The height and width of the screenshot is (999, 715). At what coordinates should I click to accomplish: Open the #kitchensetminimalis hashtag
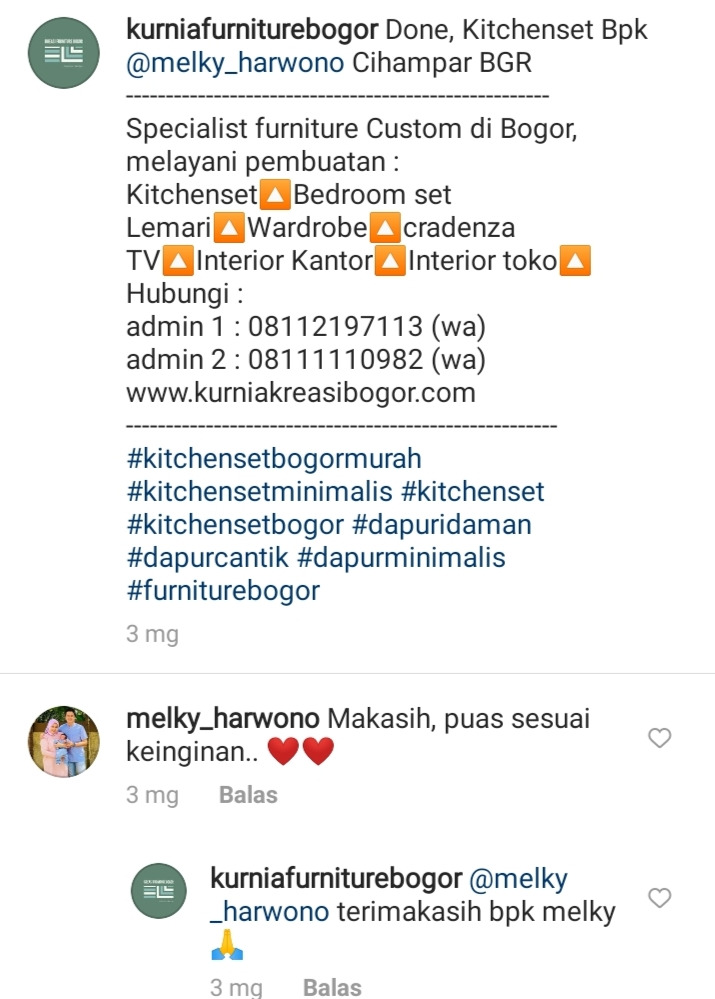259,492
